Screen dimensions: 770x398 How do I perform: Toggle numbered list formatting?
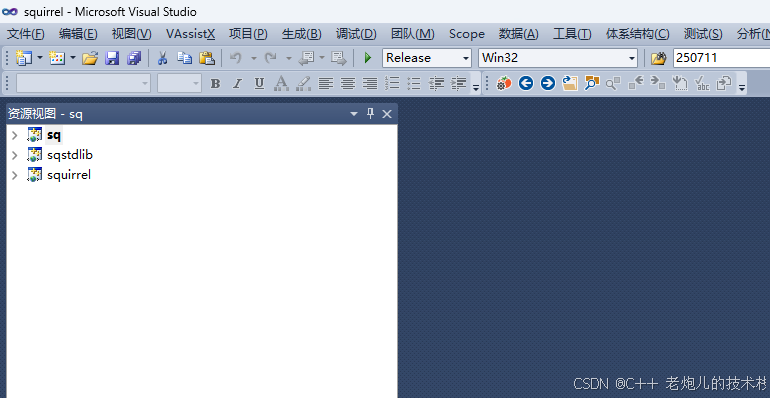392,84
